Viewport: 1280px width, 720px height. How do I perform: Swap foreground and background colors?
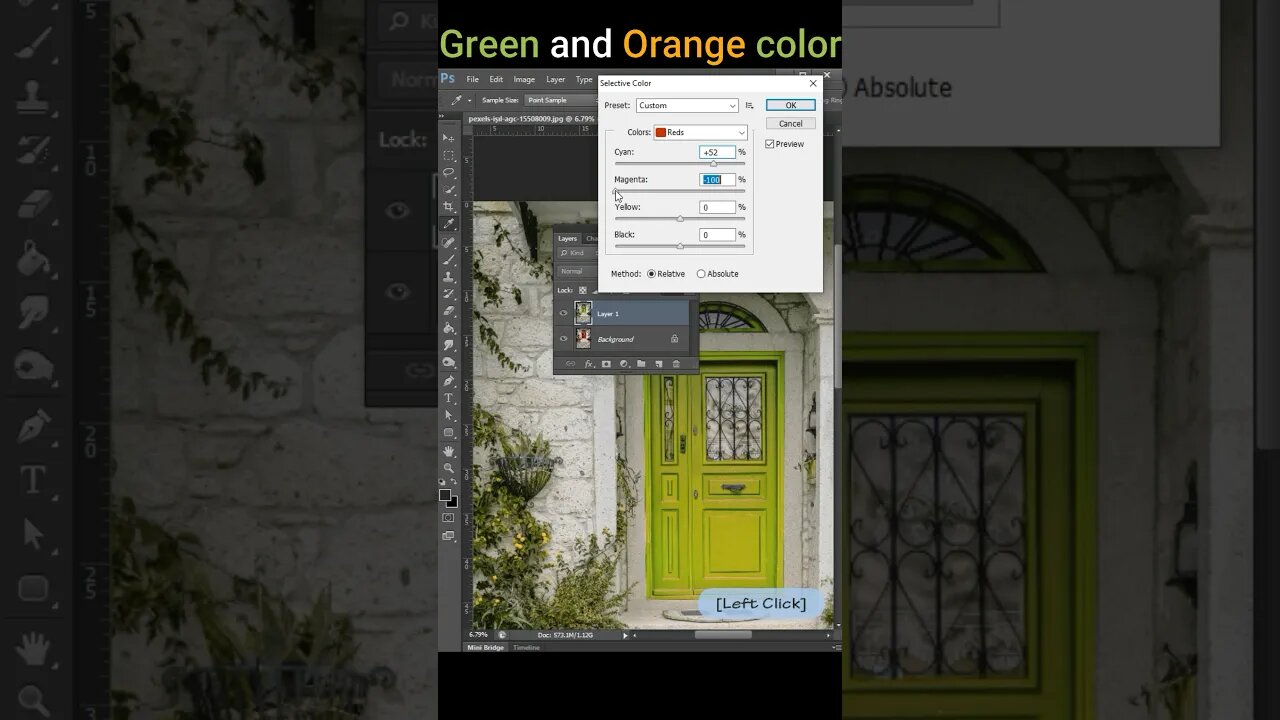(455, 482)
